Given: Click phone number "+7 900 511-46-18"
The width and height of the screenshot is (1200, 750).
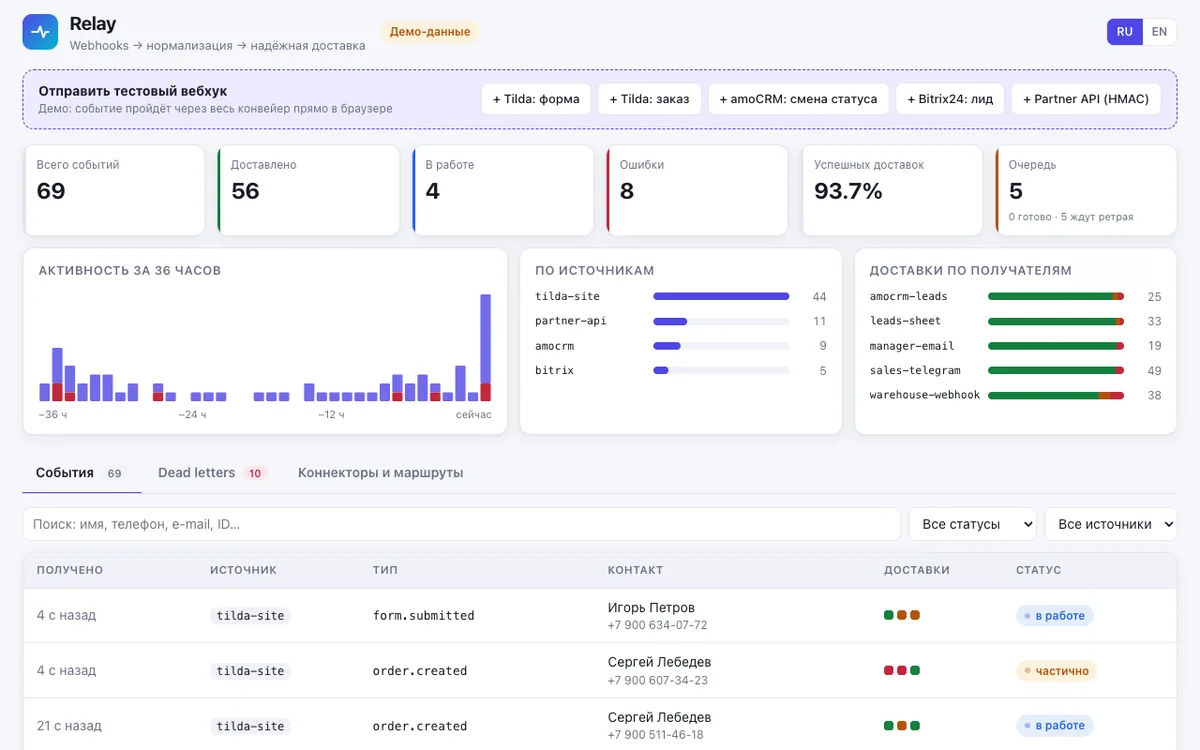Looking at the screenshot, I should [x=658, y=735].
